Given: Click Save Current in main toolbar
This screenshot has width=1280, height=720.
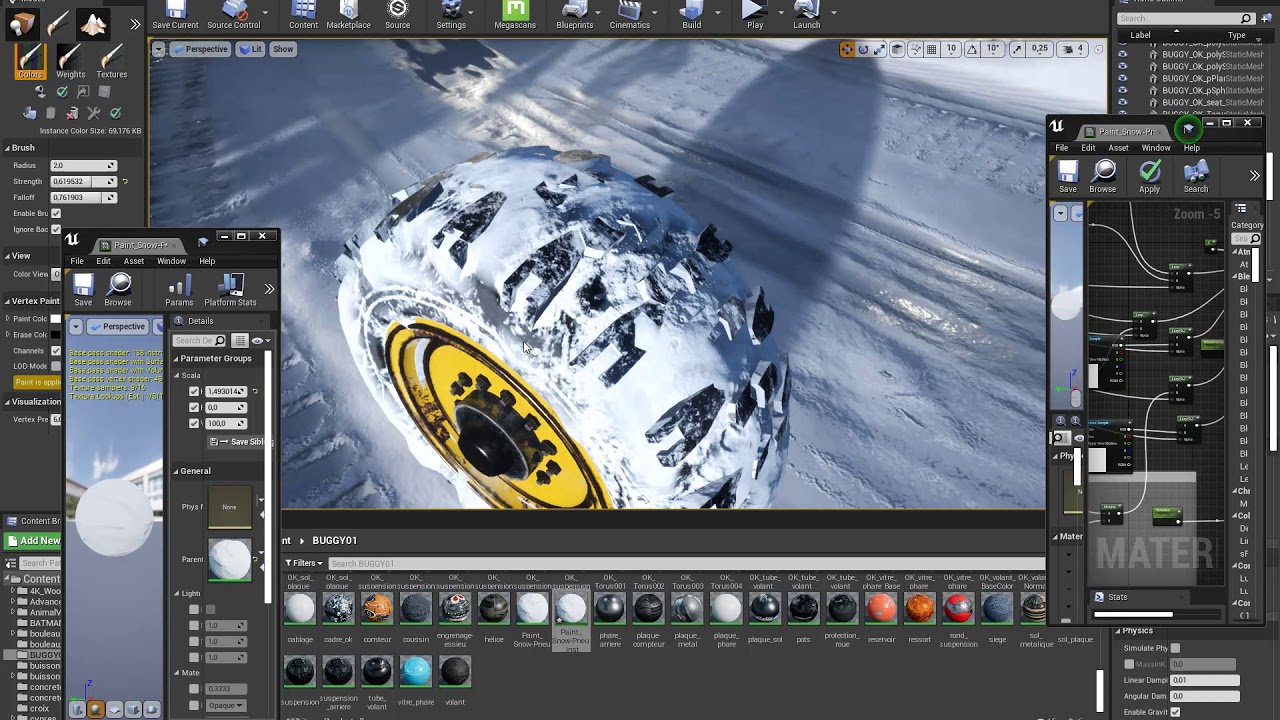Looking at the screenshot, I should 175,15.
